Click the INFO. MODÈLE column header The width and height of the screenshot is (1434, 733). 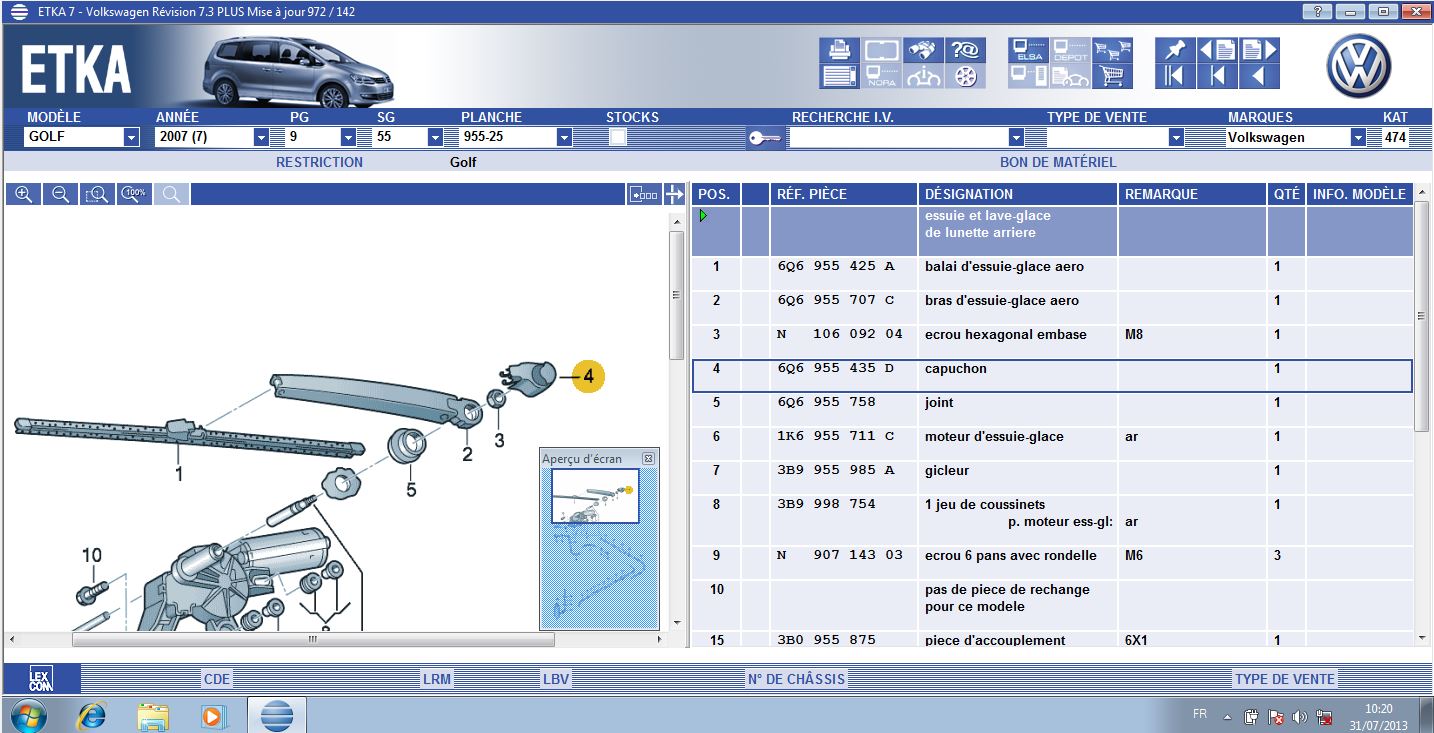pos(1360,194)
